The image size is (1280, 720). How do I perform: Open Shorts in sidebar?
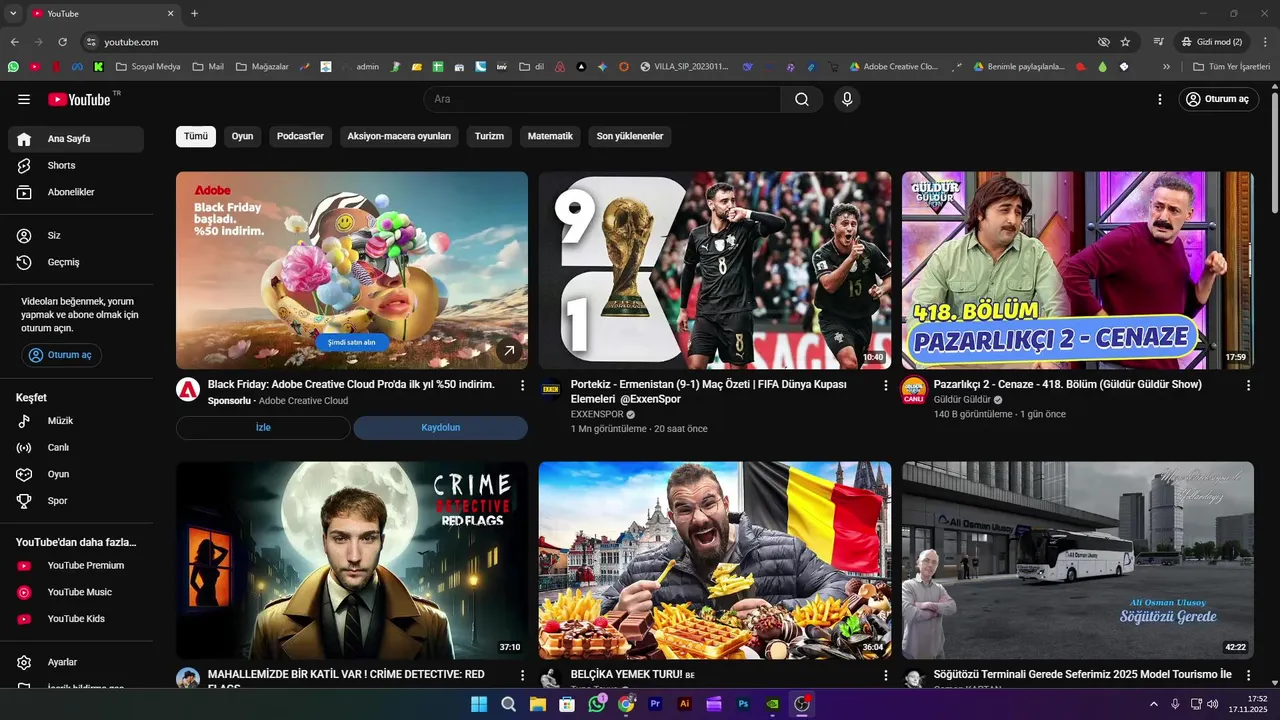[76, 165]
